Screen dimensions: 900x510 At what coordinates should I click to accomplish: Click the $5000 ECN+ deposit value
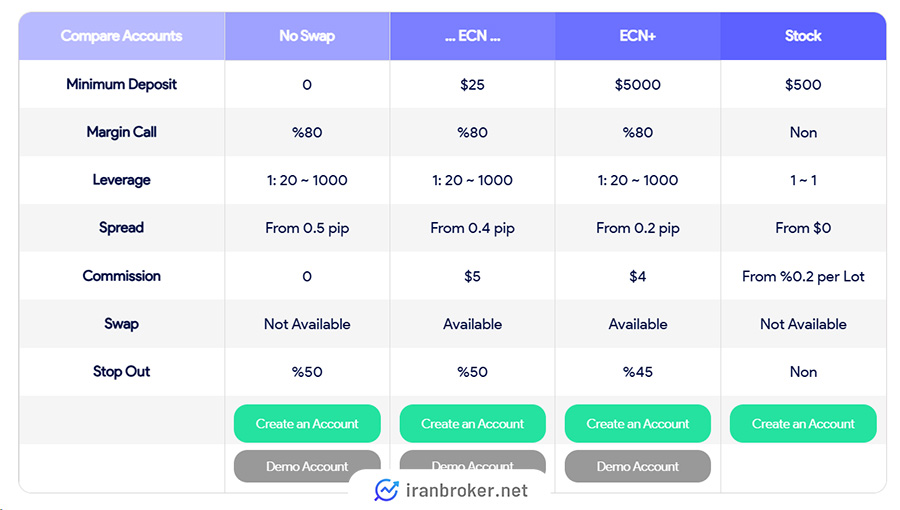pyautogui.click(x=638, y=85)
